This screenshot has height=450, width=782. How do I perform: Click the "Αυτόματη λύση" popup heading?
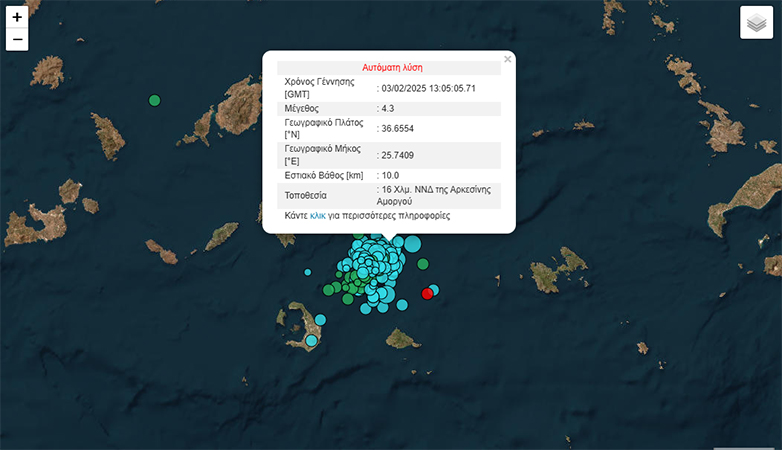(x=392, y=68)
